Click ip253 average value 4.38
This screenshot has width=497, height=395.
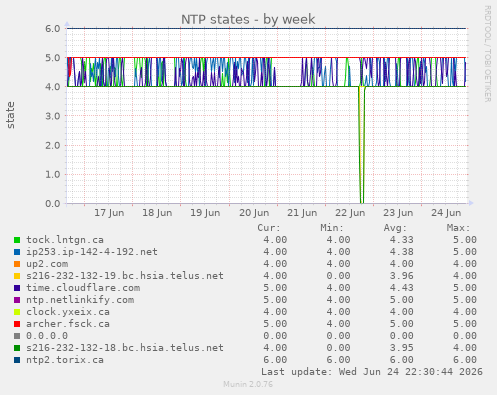click(x=401, y=252)
